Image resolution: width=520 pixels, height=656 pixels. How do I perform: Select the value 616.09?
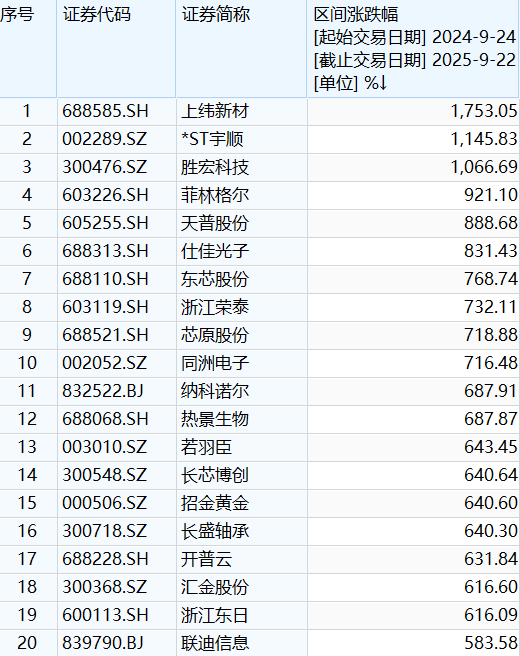point(491,615)
